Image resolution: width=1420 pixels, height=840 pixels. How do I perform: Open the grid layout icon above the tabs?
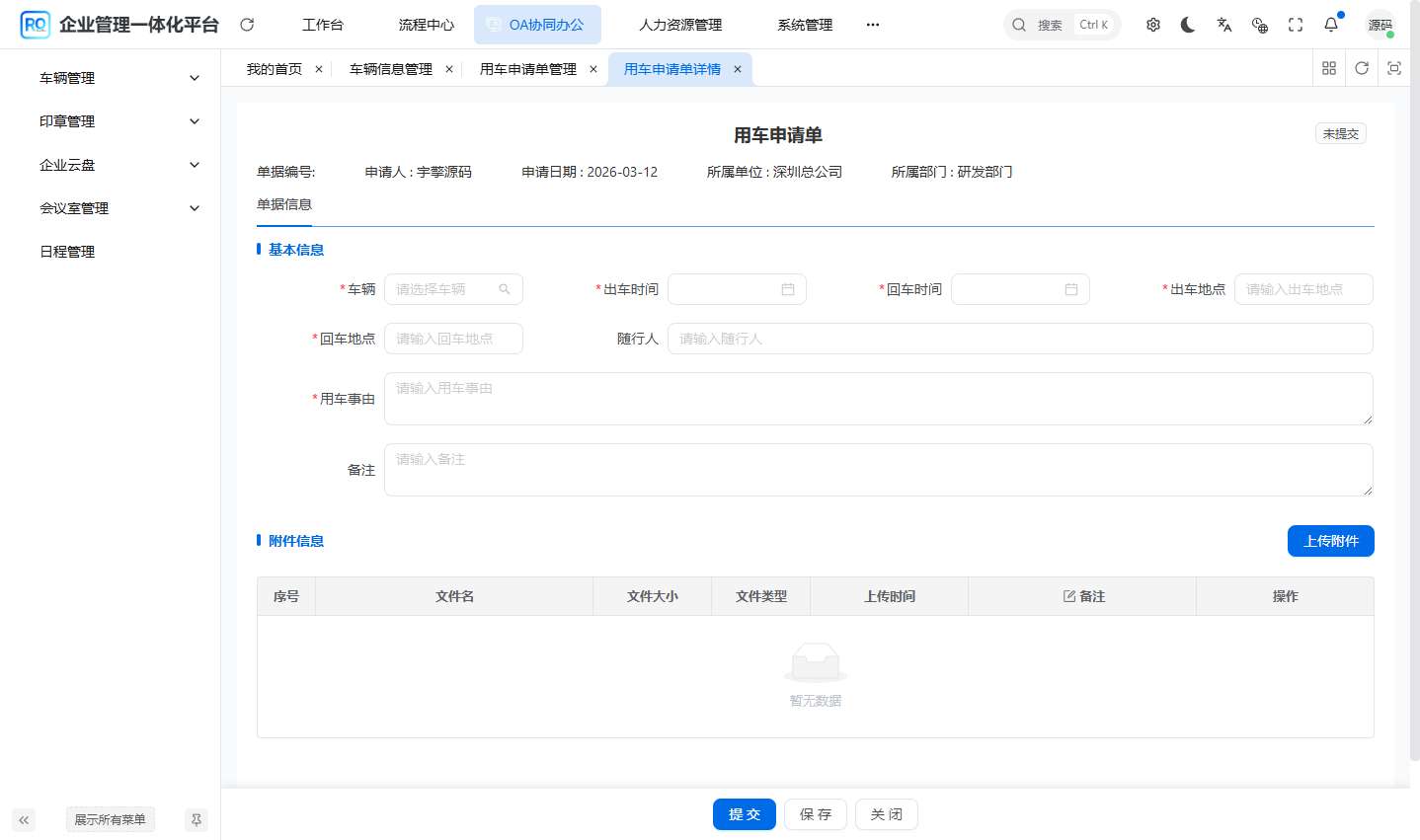[1328, 68]
